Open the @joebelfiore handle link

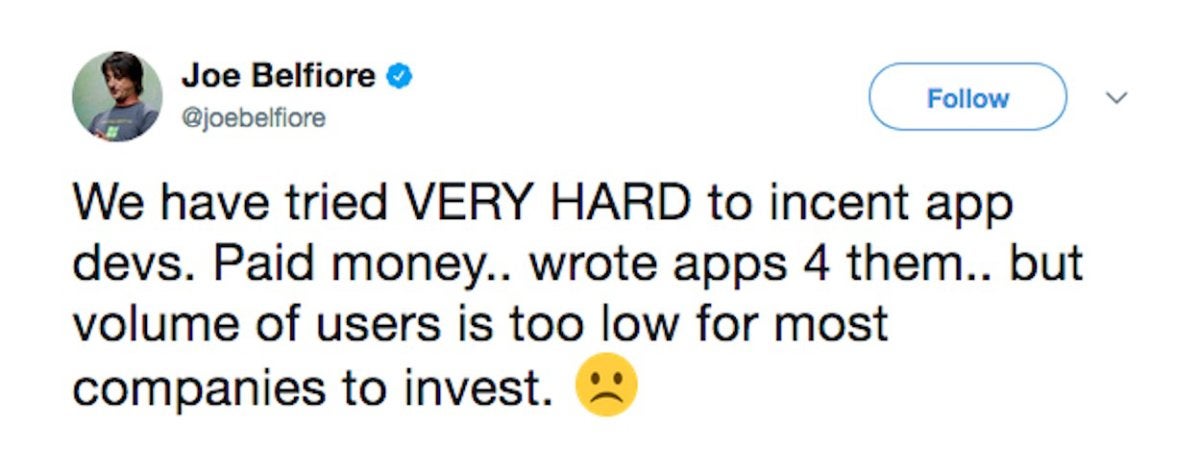point(254,118)
